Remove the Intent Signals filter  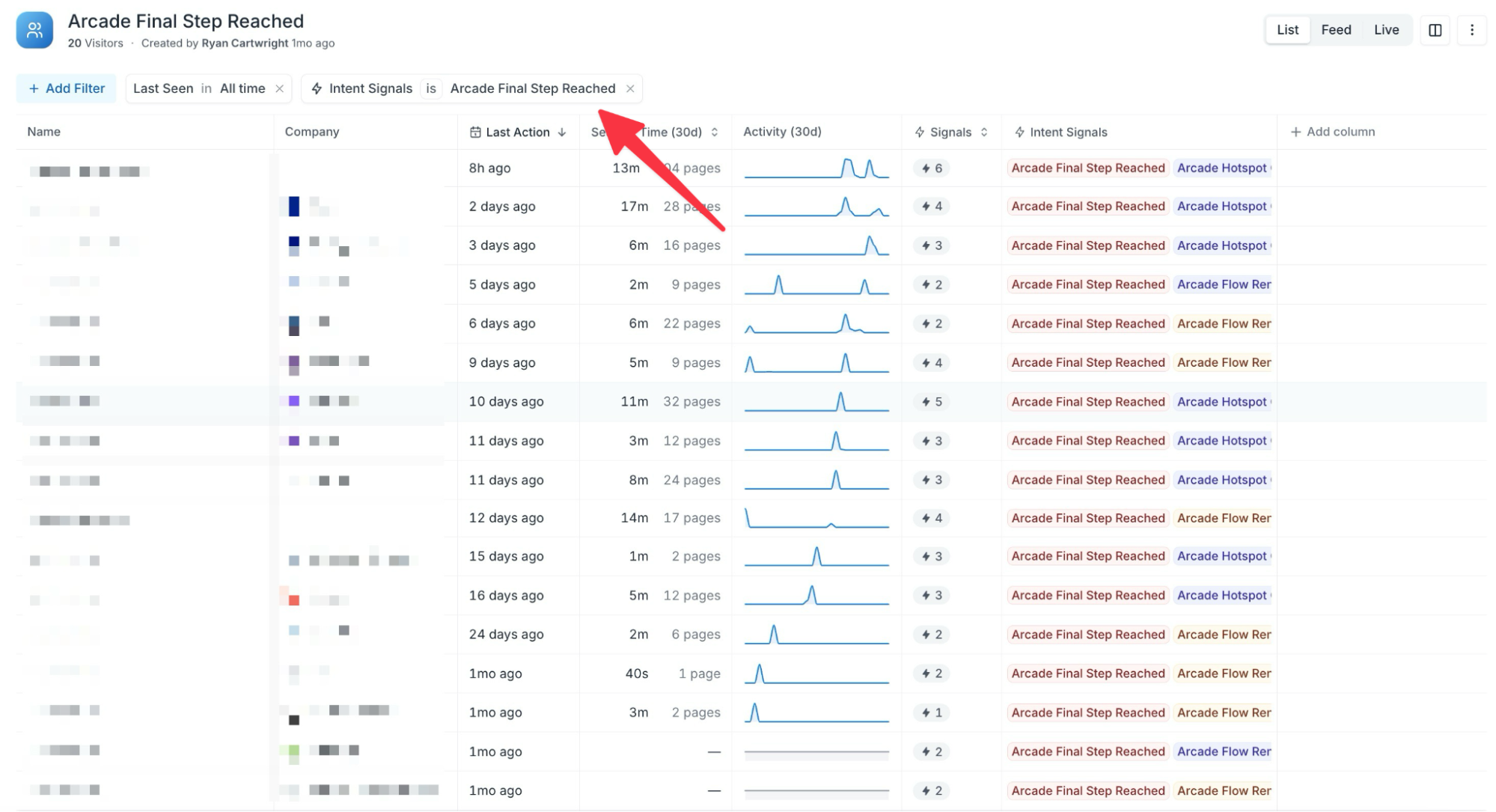(x=630, y=88)
